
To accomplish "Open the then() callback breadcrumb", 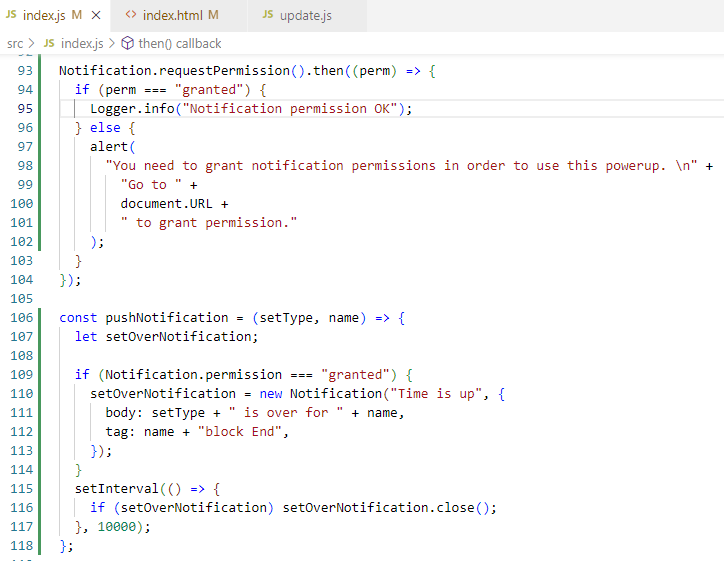I will [180, 43].
